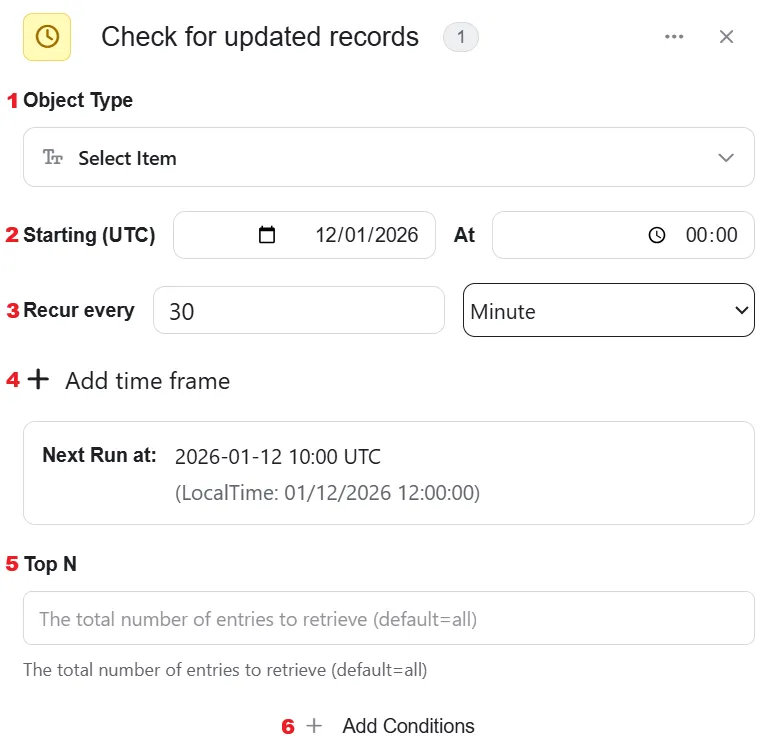
Task: Select the 00:00 start time field
Action: click(623, 235)
